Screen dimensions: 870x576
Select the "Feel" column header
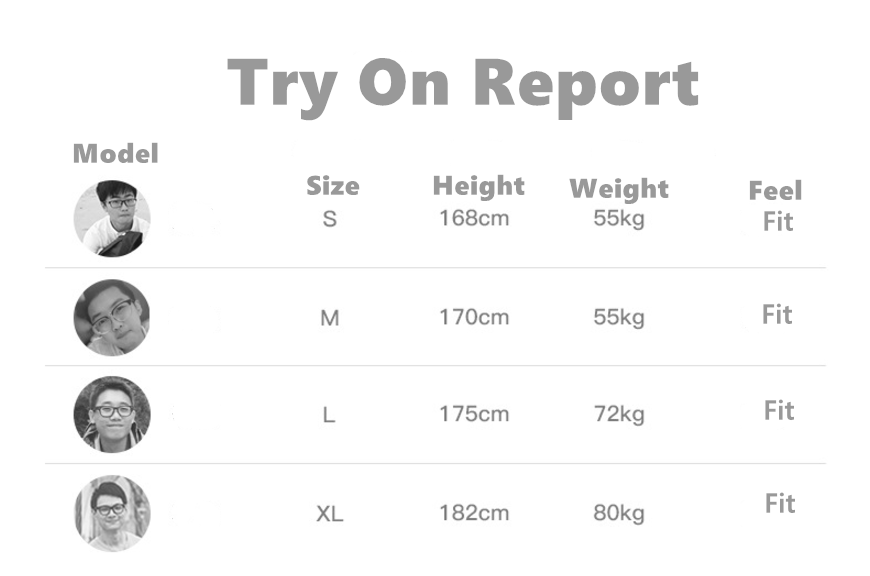click(775, 191)
